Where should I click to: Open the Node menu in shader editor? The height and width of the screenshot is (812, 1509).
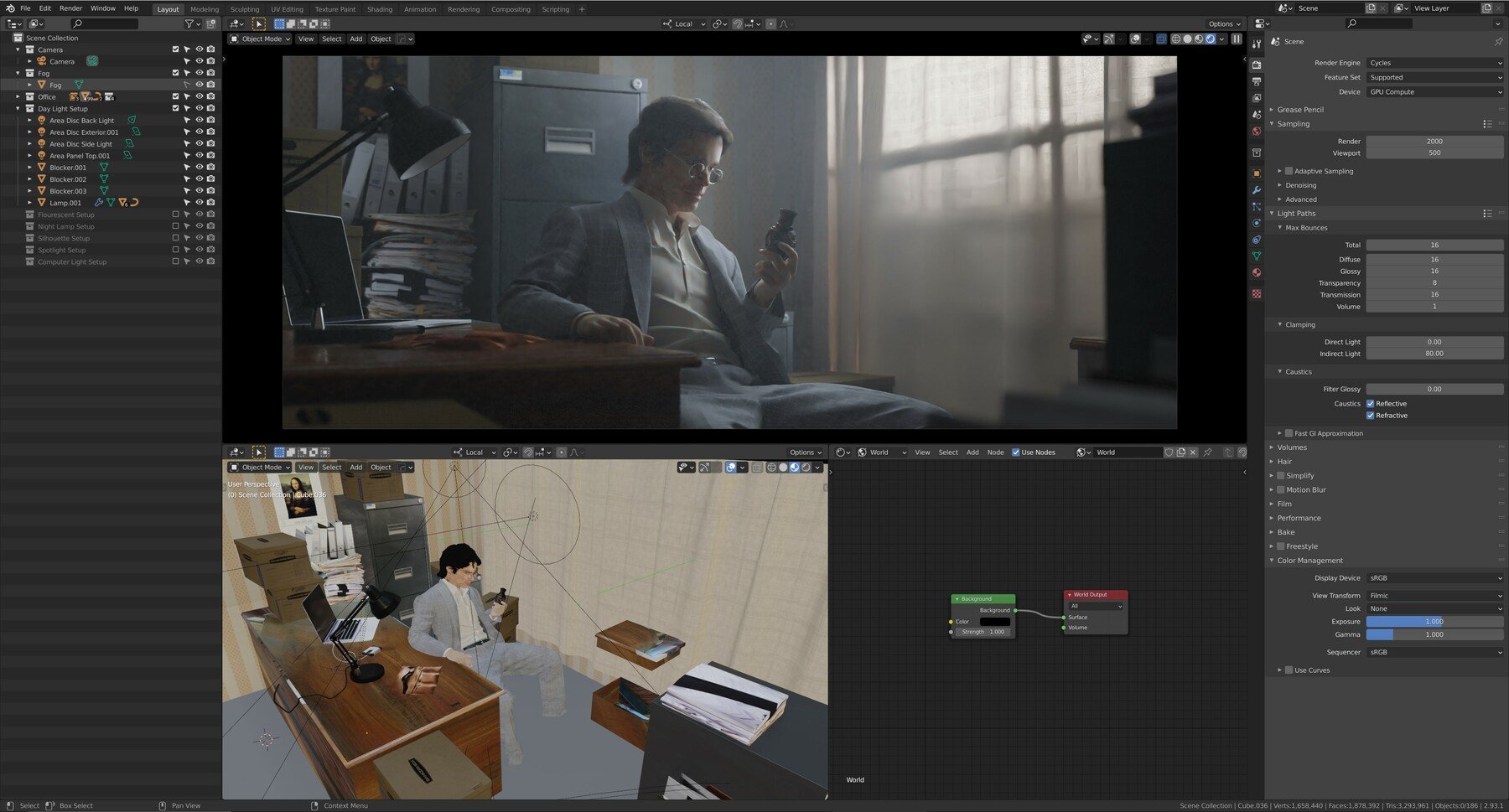(995, 453)
